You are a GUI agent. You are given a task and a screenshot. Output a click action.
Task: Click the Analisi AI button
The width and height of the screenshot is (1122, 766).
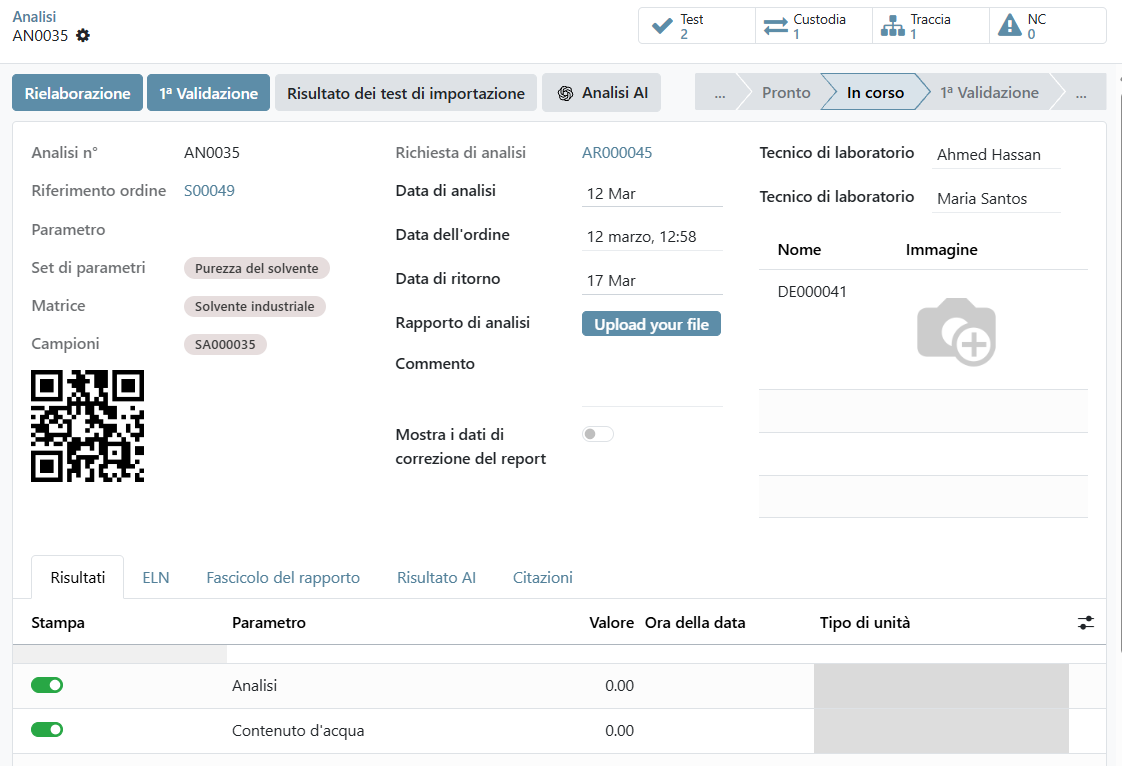point(602,93)
